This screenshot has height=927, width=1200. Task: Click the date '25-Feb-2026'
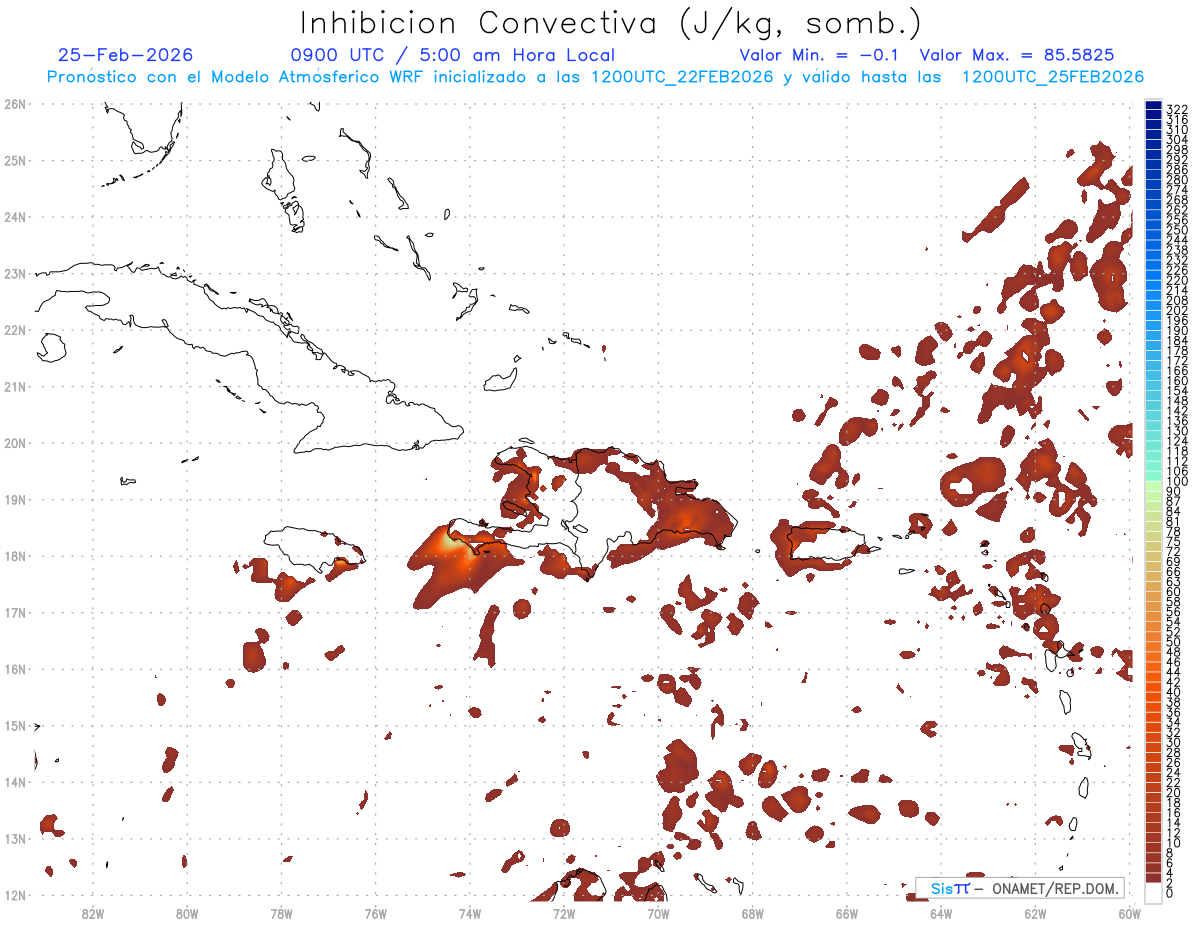click(x=126, y=55)
